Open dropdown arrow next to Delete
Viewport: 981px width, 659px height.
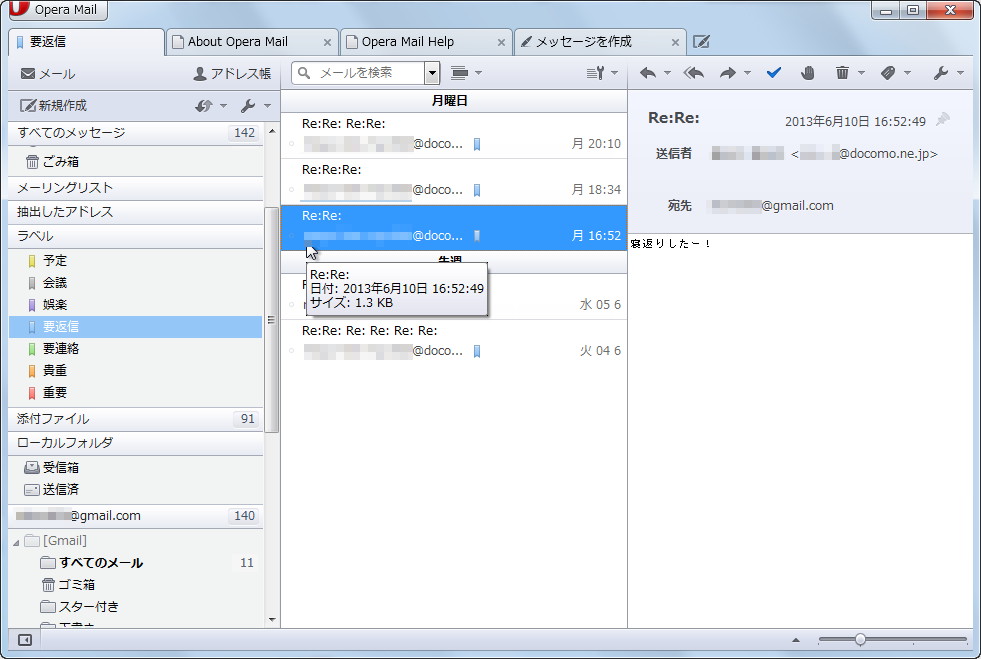[x=862, y=73]
